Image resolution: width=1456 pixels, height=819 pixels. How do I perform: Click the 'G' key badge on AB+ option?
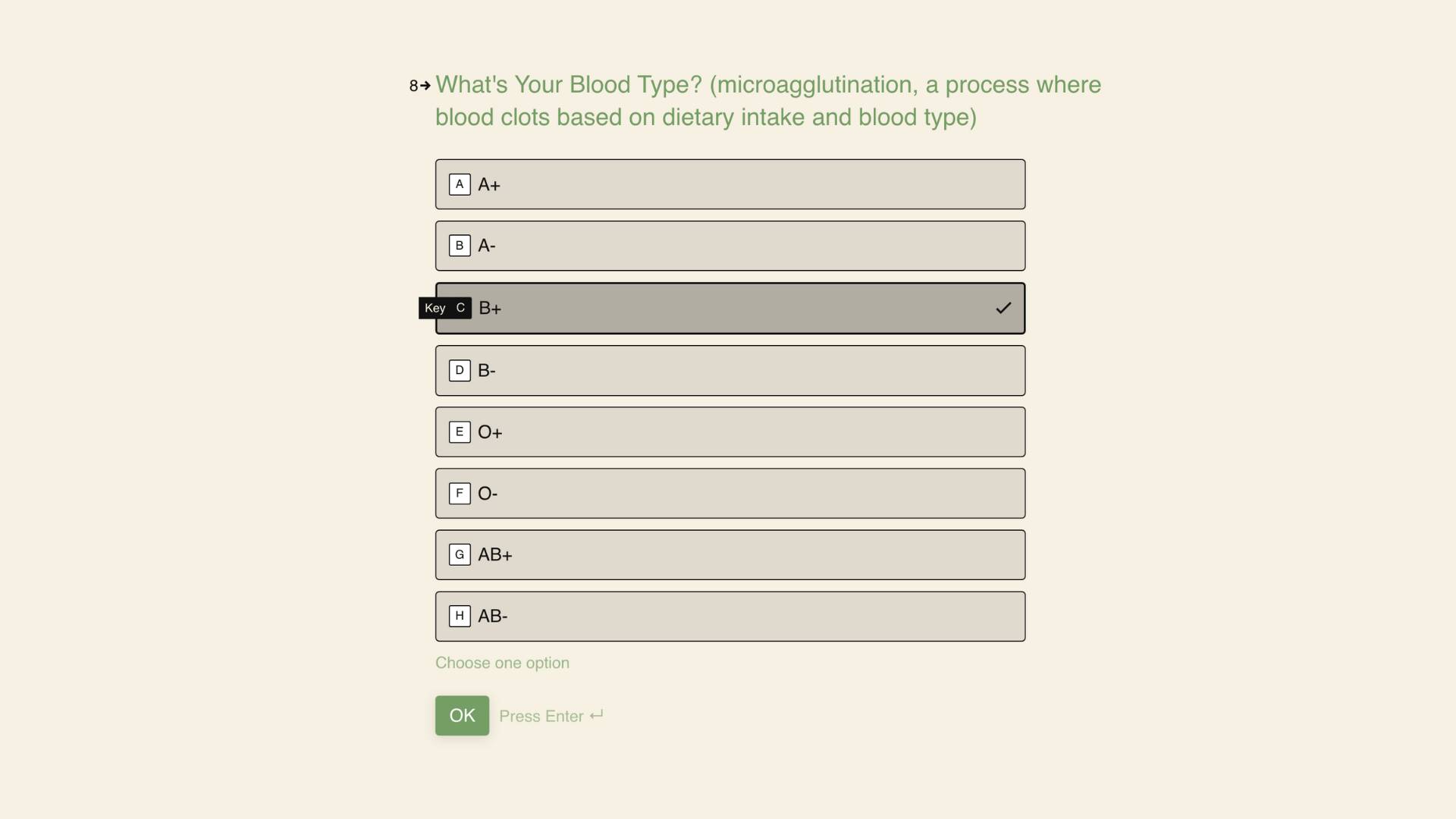coord(460,554)
